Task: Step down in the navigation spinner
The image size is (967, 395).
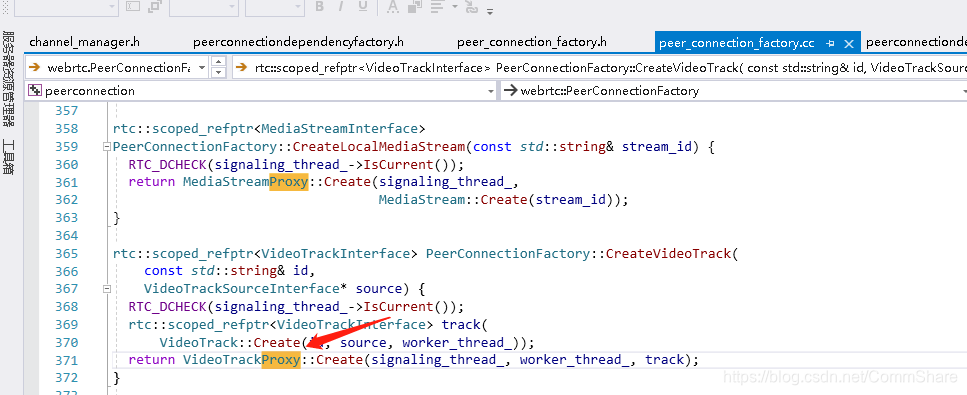Action: pyautogui.click(x=218, y=73)
